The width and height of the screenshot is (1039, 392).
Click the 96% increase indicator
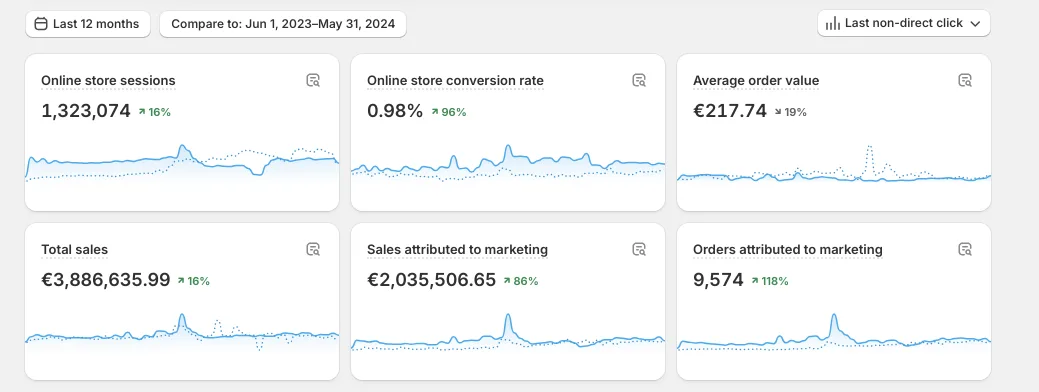449,112
